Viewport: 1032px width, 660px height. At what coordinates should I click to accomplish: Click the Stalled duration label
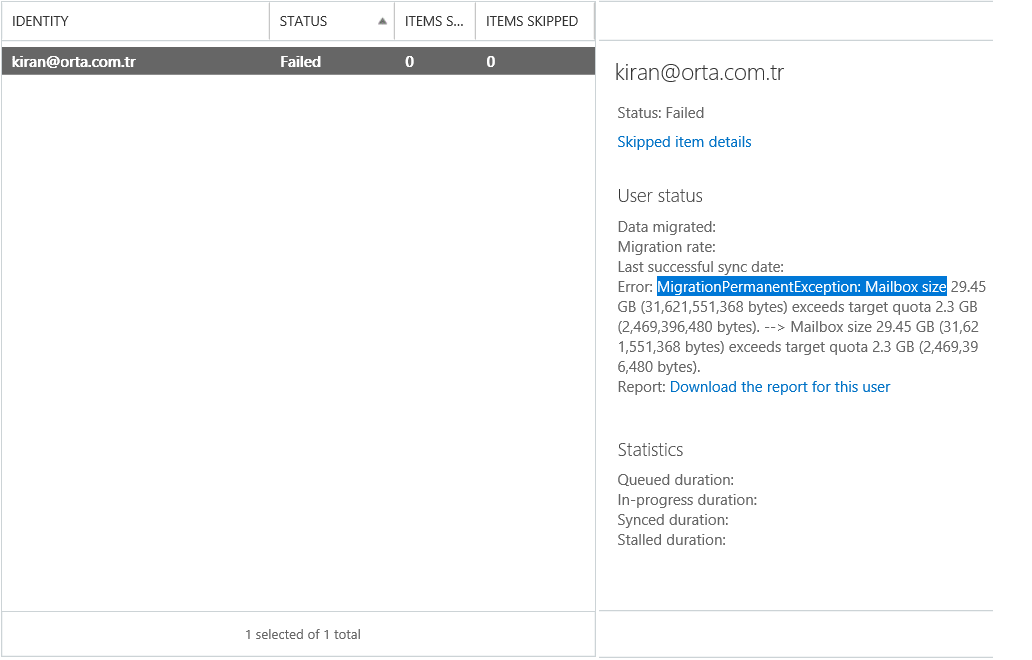pos(672,540)
